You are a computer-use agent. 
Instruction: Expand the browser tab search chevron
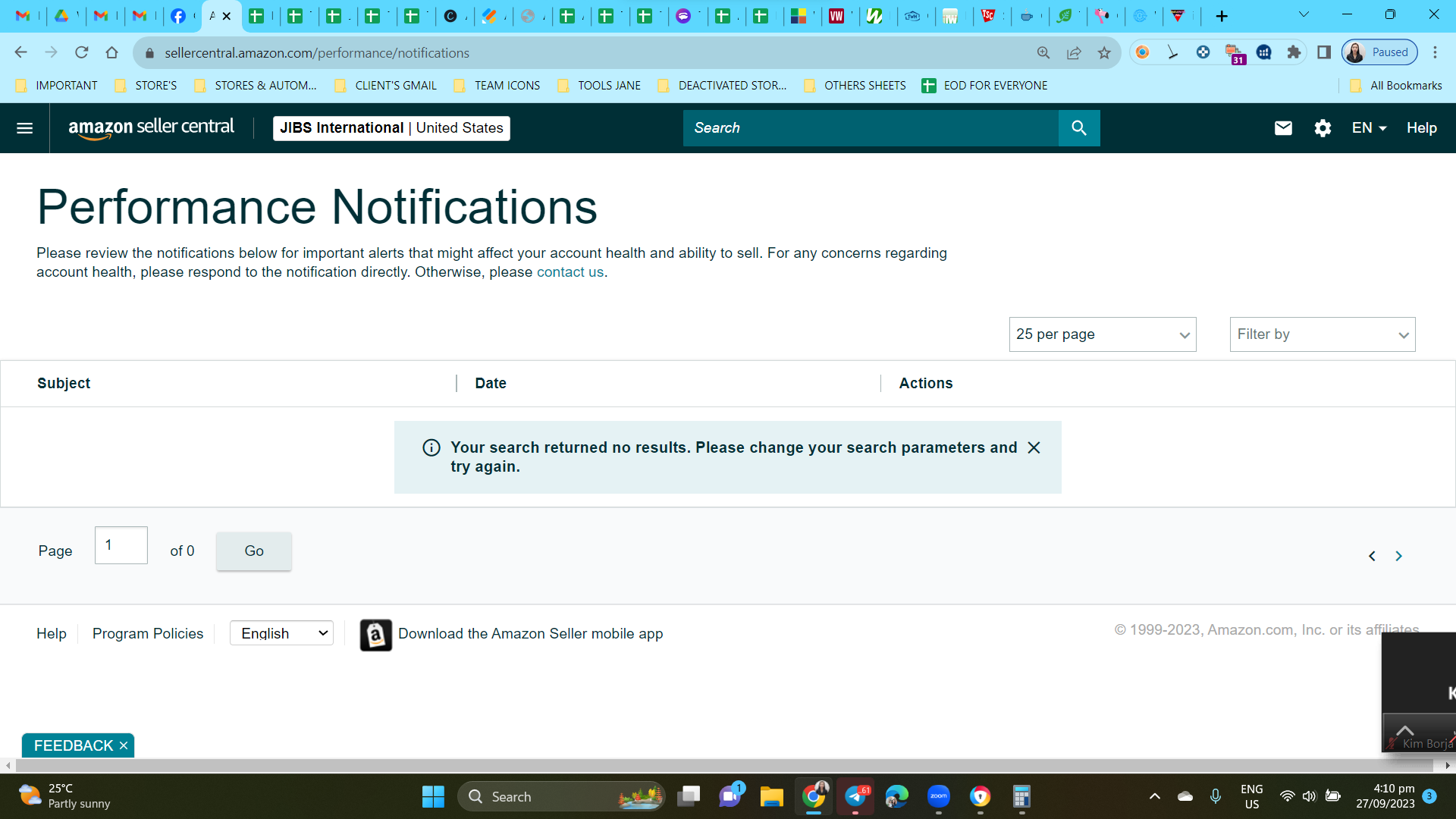coord(1304,14)
